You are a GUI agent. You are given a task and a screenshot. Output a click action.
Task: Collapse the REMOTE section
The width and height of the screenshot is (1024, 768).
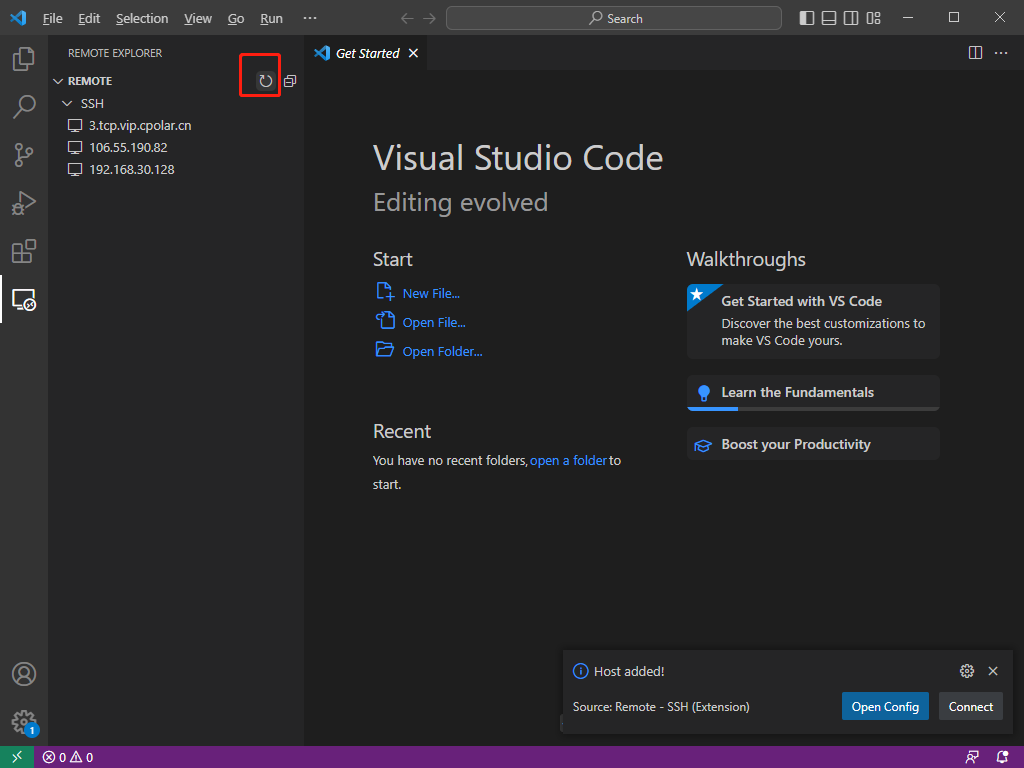point(58,81)
